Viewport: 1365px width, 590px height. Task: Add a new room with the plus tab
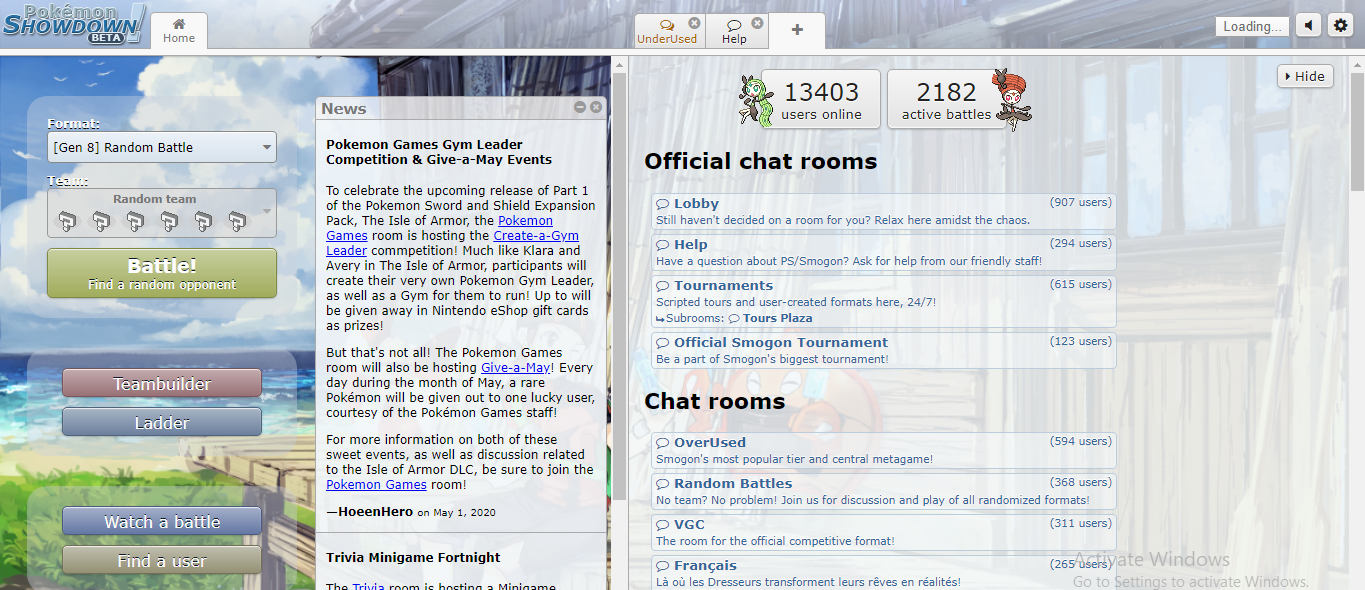pyautogui.click(x=797, y=30)
